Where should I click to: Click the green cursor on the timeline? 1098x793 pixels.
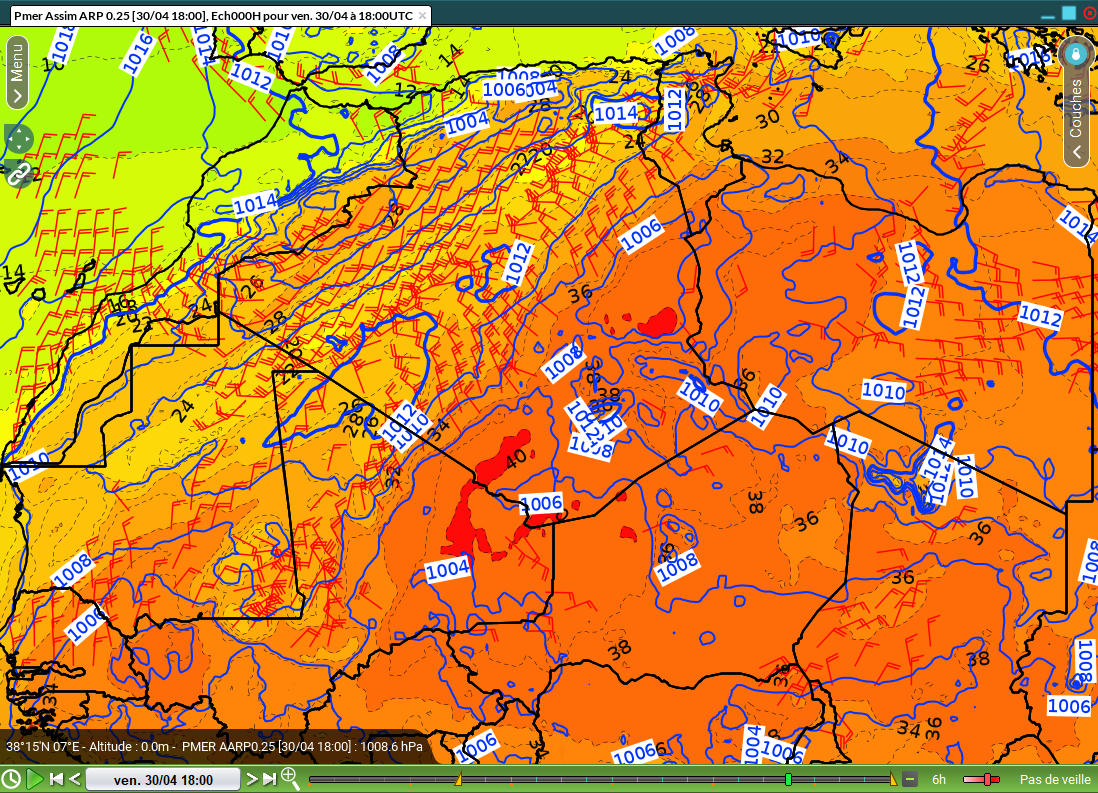[x=788, y=779]
